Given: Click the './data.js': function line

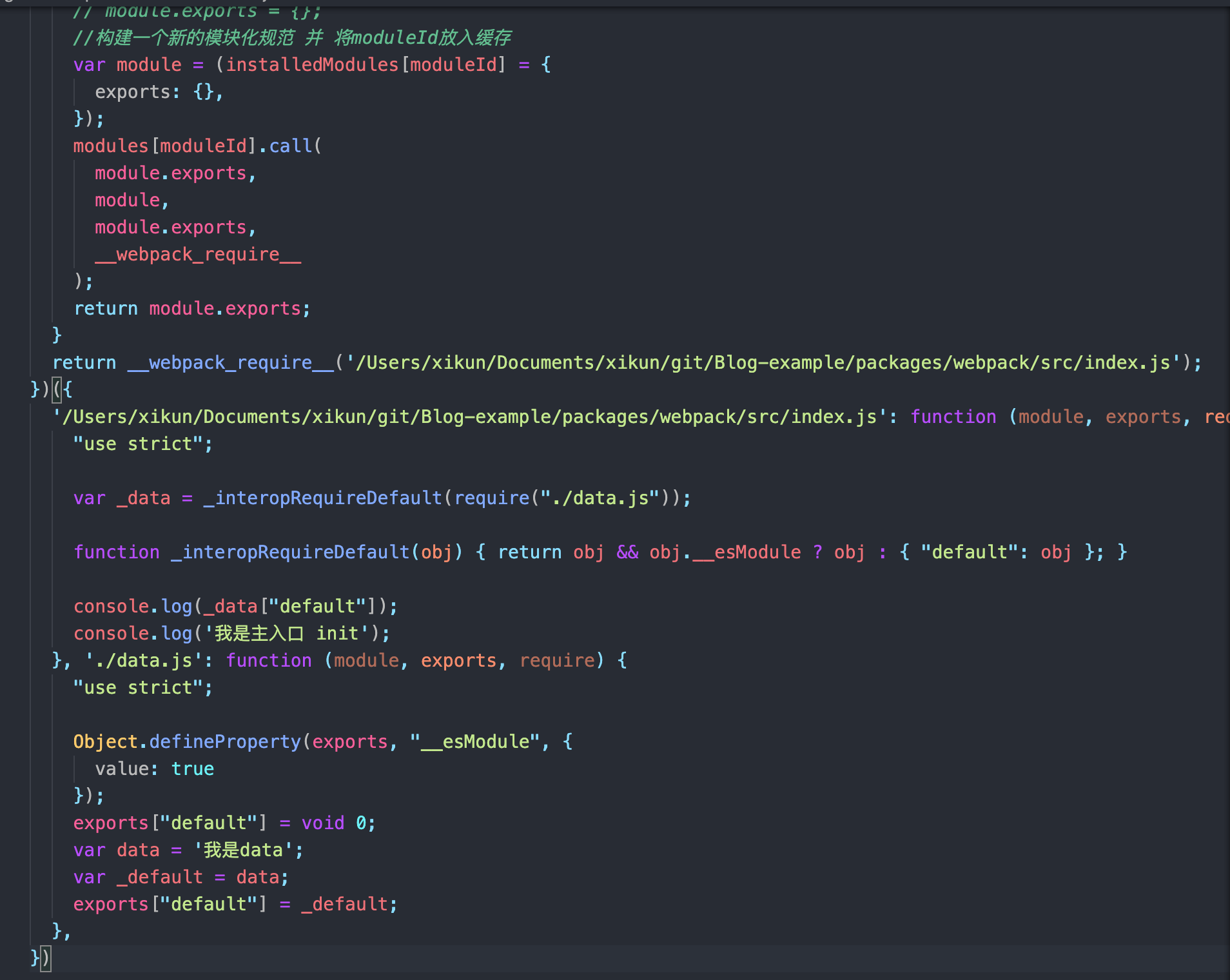Looking at the screenshot, I should tap(340, 660).
